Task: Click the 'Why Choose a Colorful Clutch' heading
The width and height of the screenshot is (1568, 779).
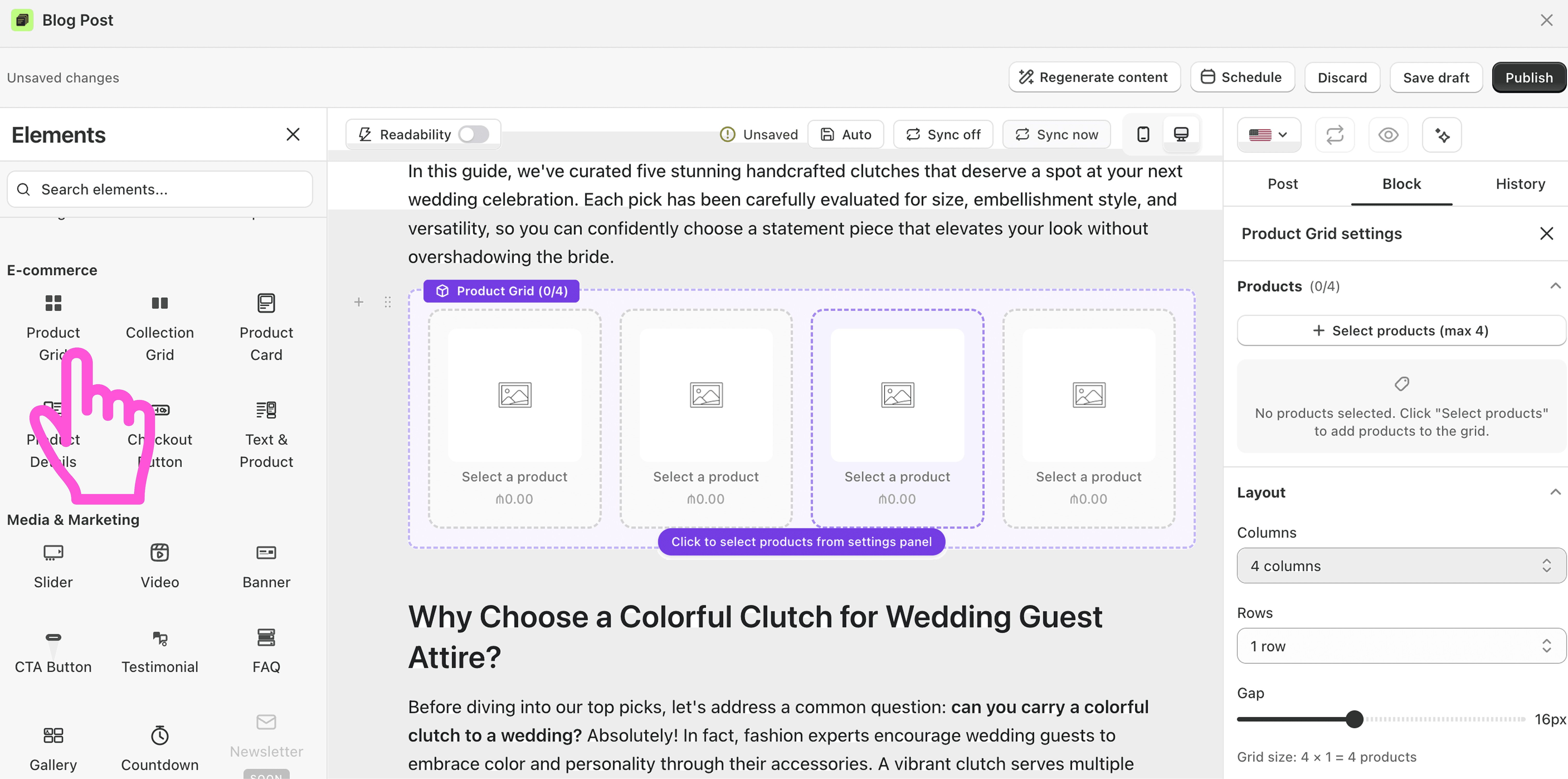Action: point(755,637)
